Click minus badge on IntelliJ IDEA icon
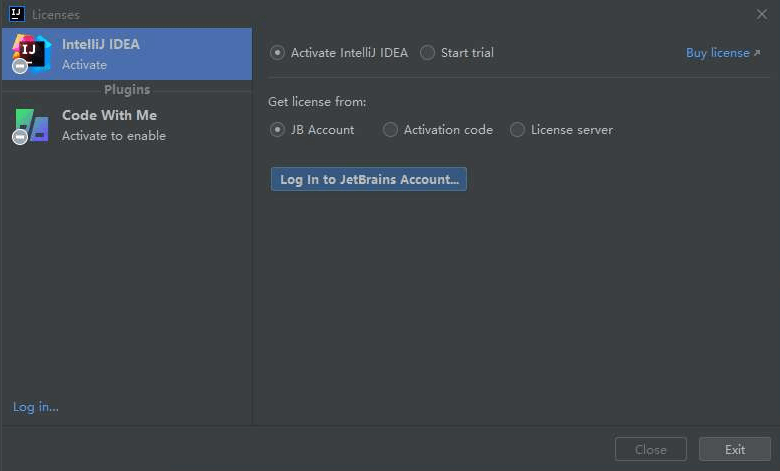The height and width of the screenshot is (471, 780). [20, 66]
